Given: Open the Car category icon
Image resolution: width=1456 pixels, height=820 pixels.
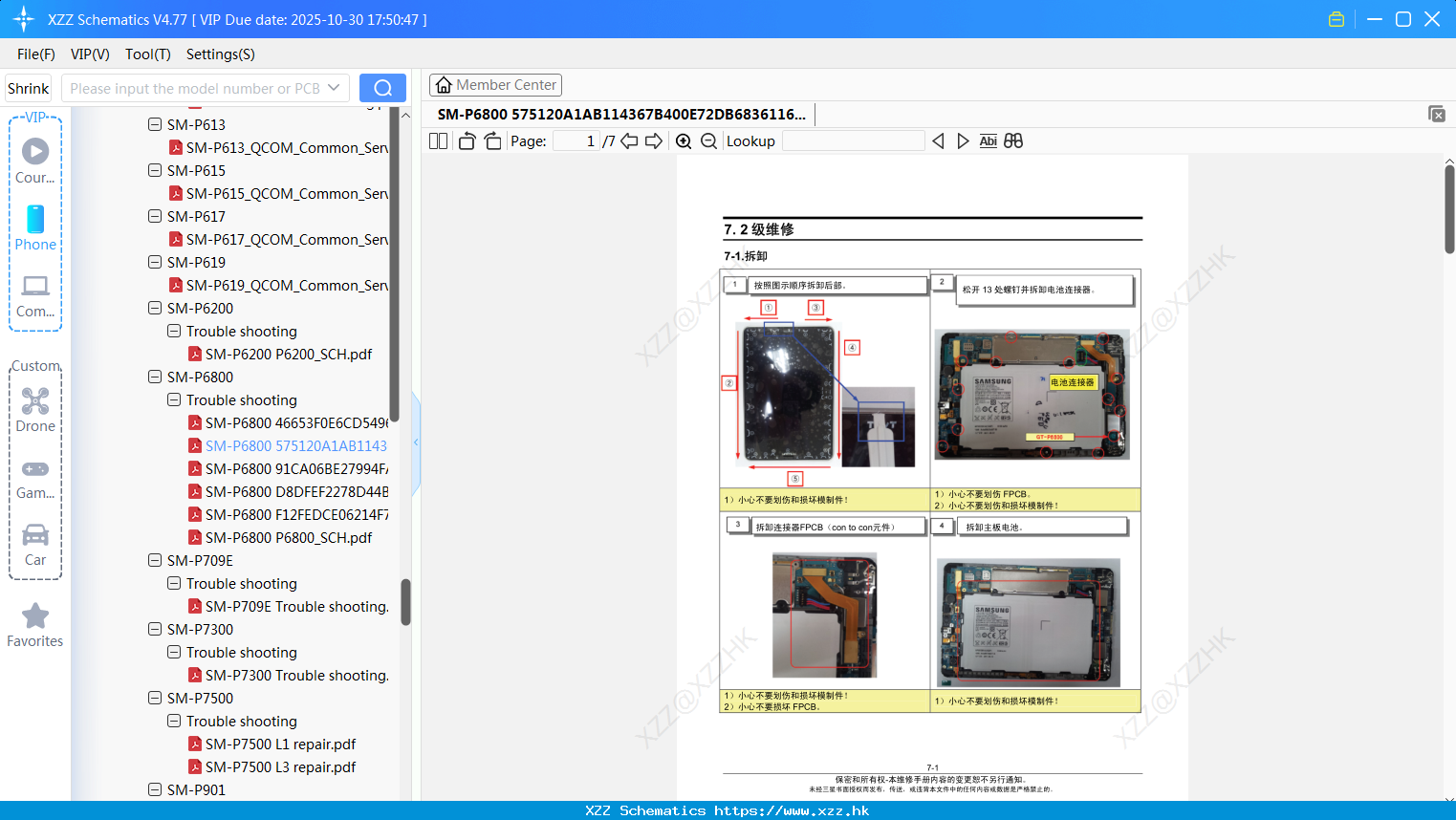Looking at the screenshot, I should [x=35, y=534].
